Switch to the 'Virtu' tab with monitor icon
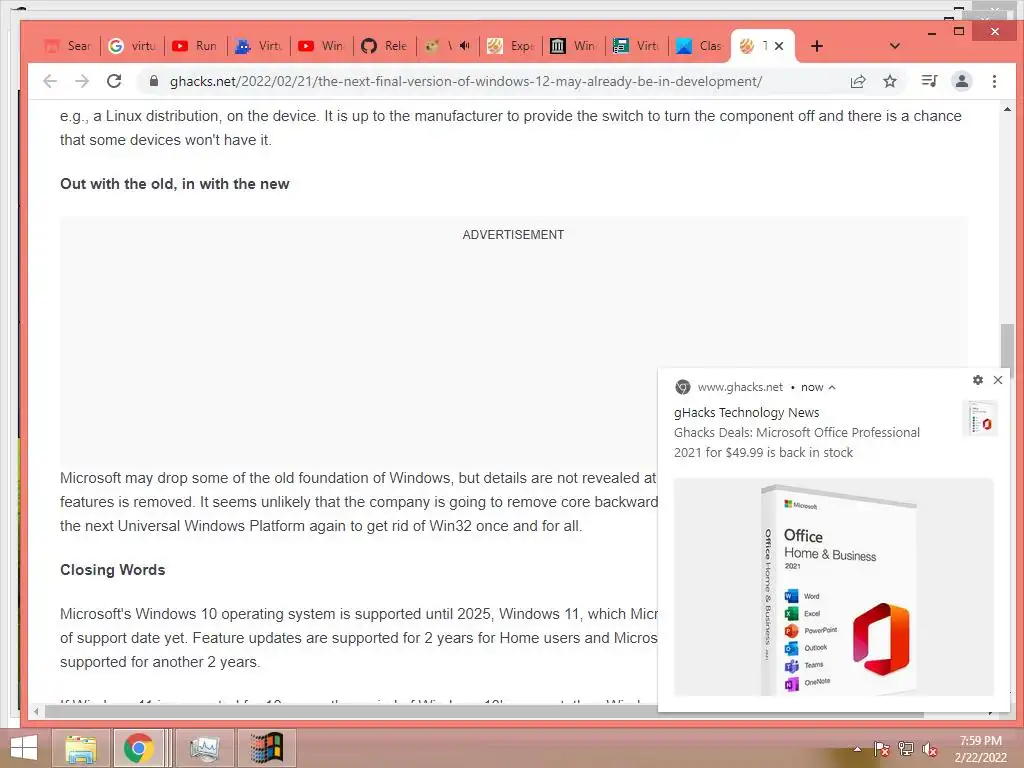 (x=637, y=46)
